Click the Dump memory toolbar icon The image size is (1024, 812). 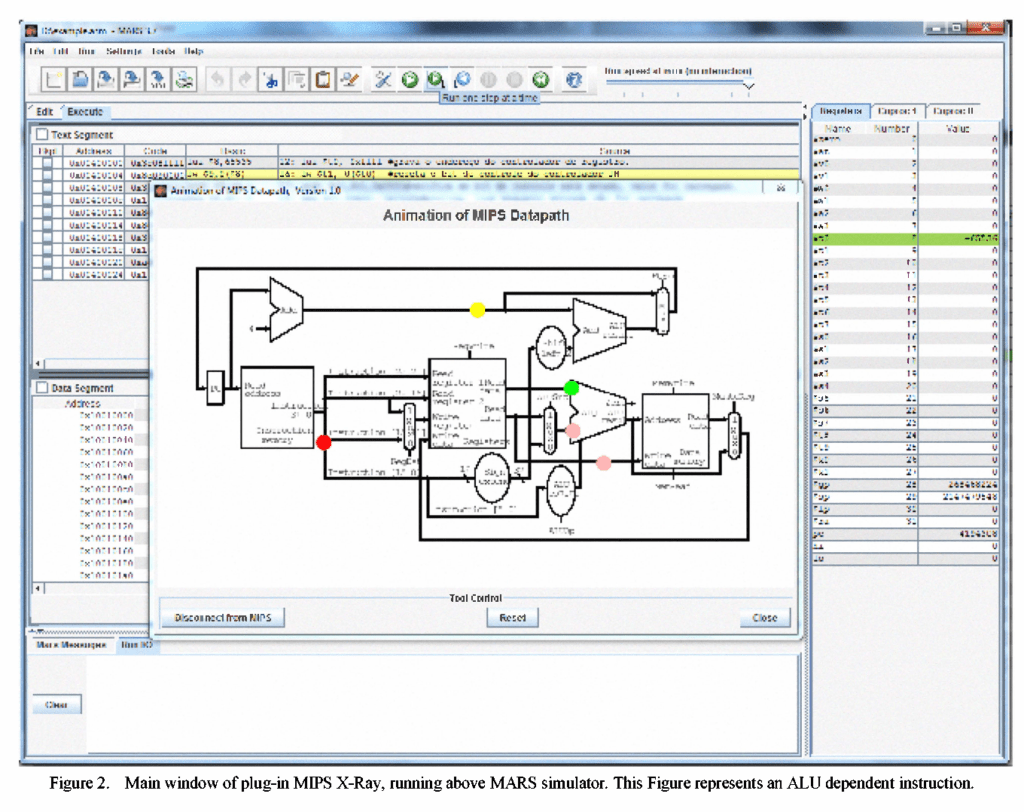tap(158, 80)
